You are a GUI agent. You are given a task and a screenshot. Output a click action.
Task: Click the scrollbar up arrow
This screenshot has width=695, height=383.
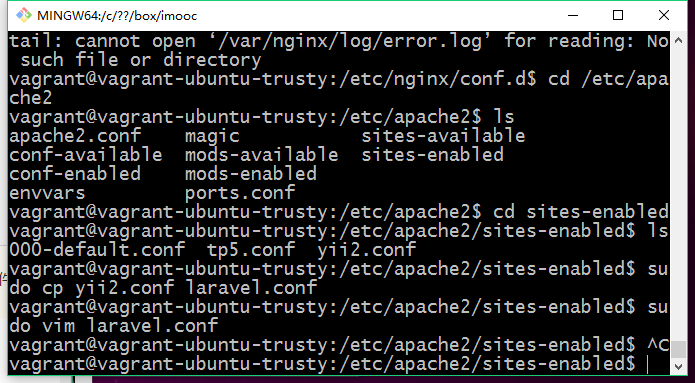point(678,40)
